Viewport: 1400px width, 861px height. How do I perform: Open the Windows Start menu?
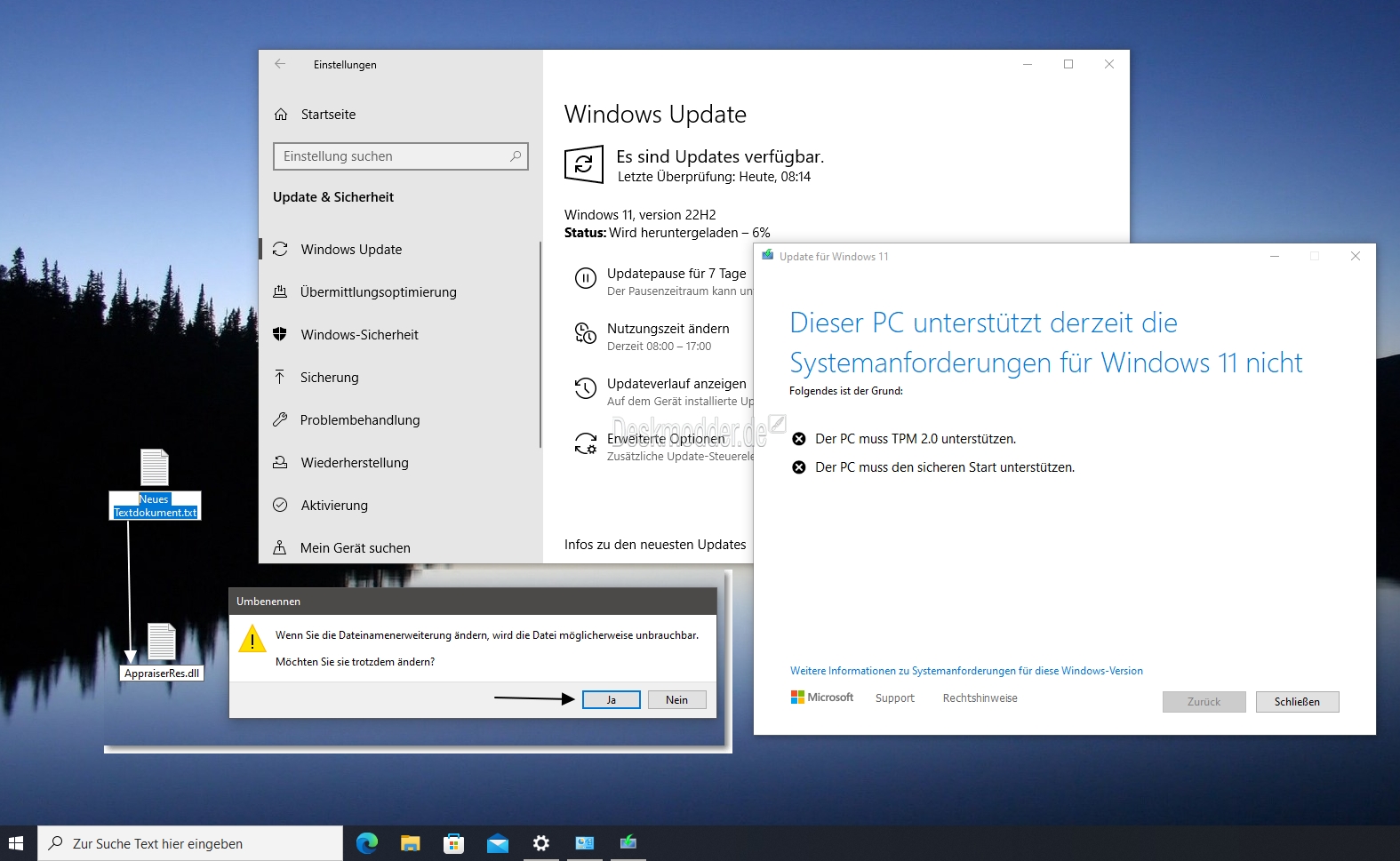(x=15, y=843)
